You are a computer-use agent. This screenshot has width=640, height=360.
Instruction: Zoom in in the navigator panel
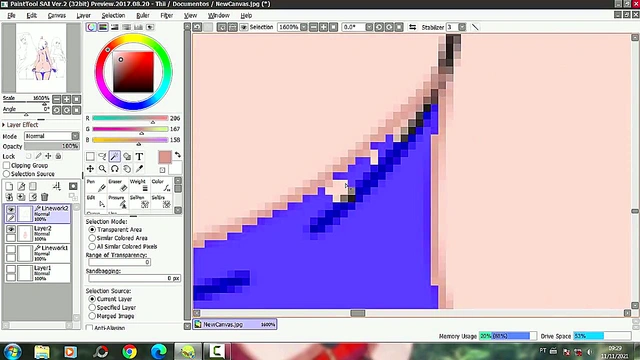point(66,99)
